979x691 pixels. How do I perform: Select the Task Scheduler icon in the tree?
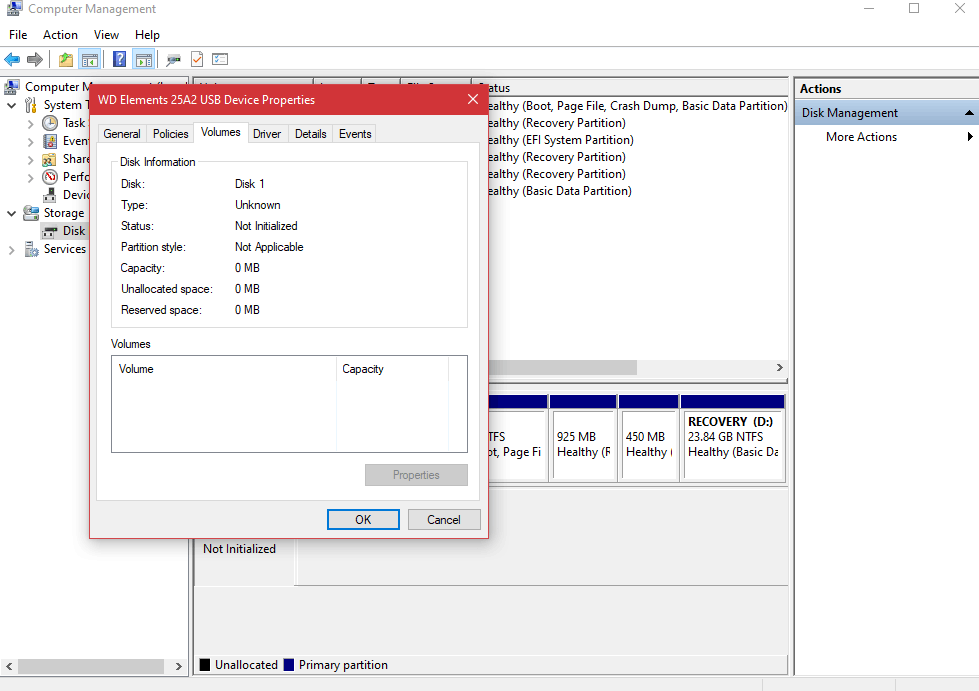coord(52,122)
